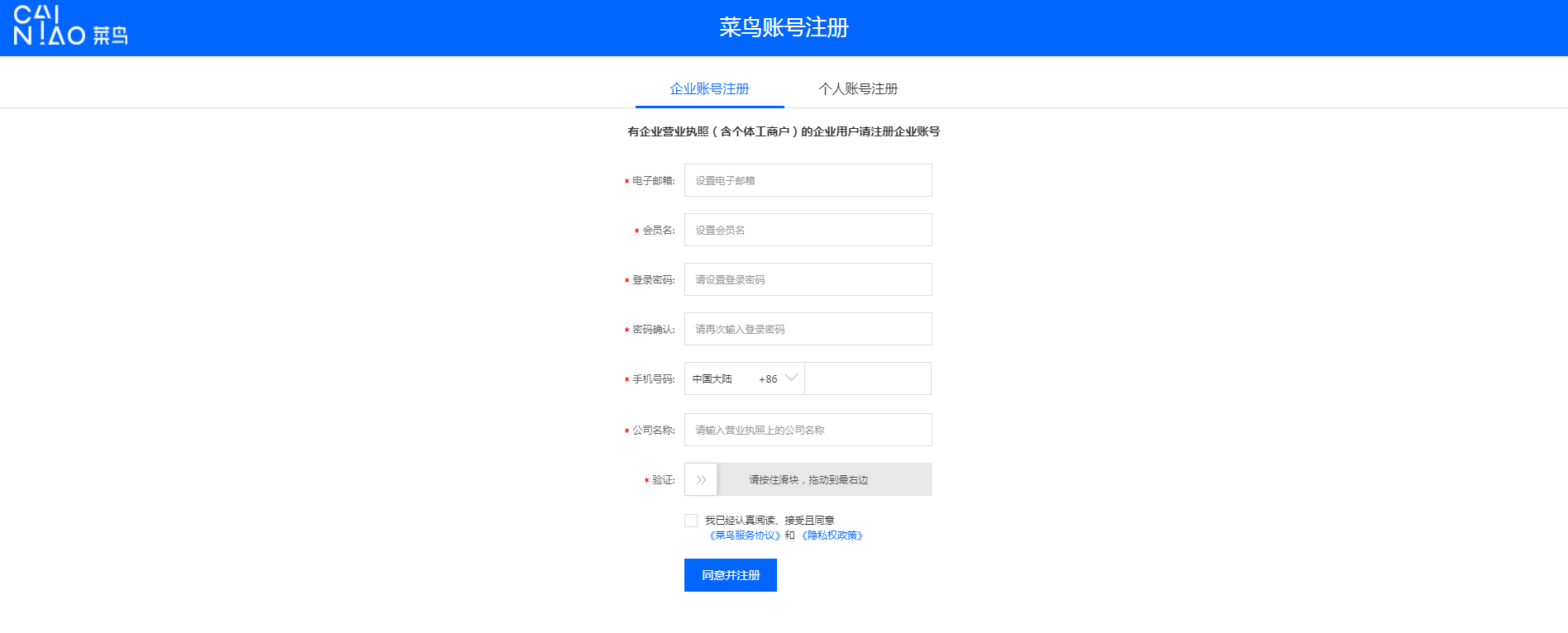Focus the 电子邮箱 email input field

coord(808,180)
